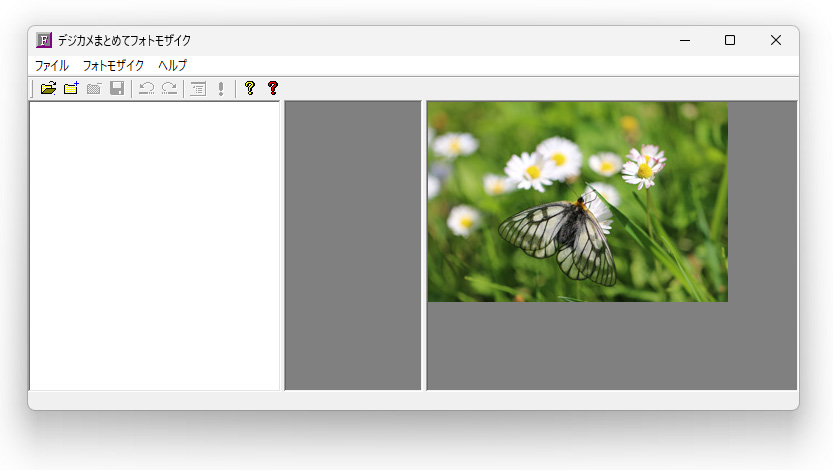833x470 pixels.
Task: Click the empty white file list pane
Action: click(155, 246)
